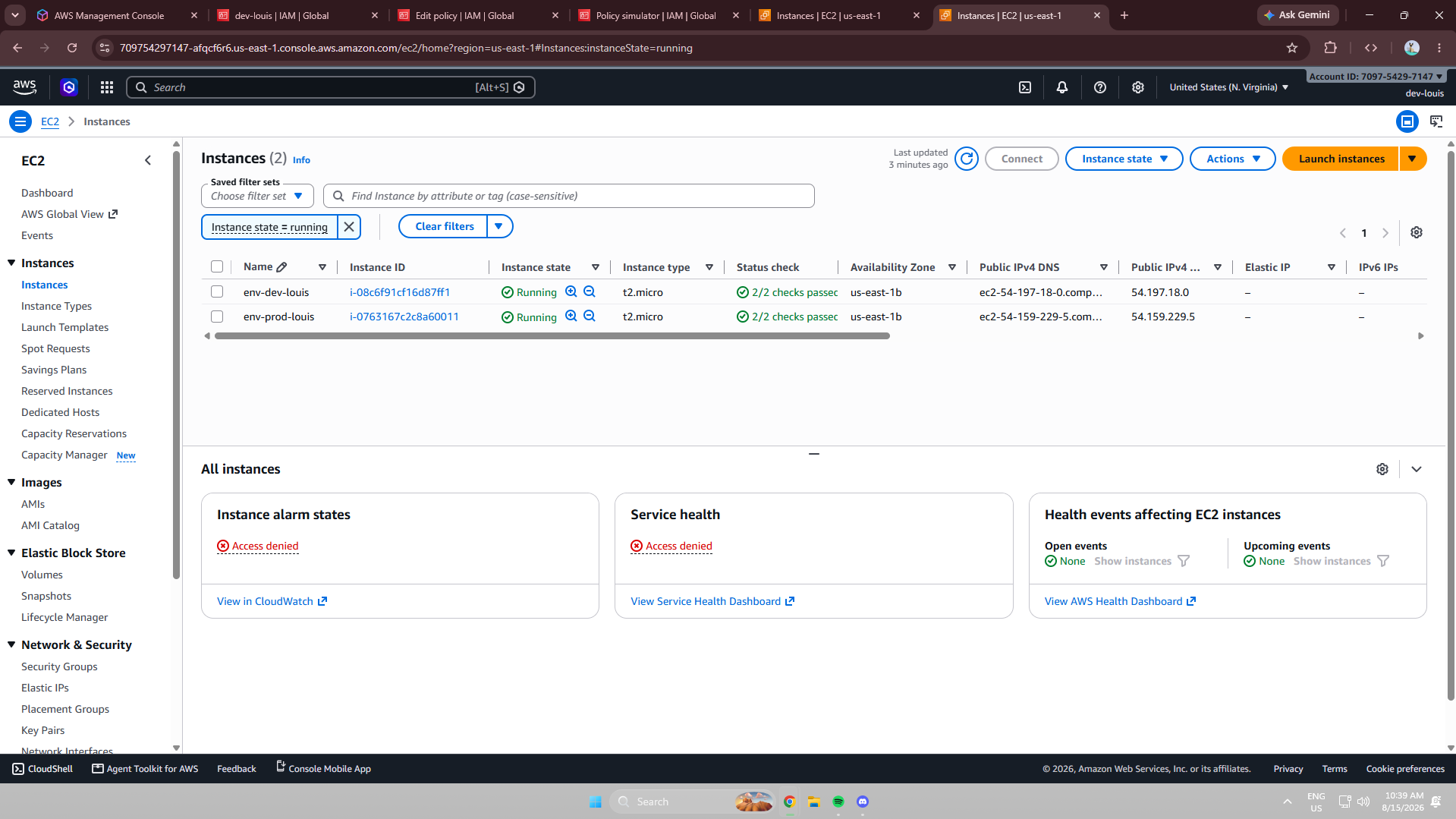1456x819 pixels.
Task: Select all instances header checkbox
Action: tap(217, 266)
